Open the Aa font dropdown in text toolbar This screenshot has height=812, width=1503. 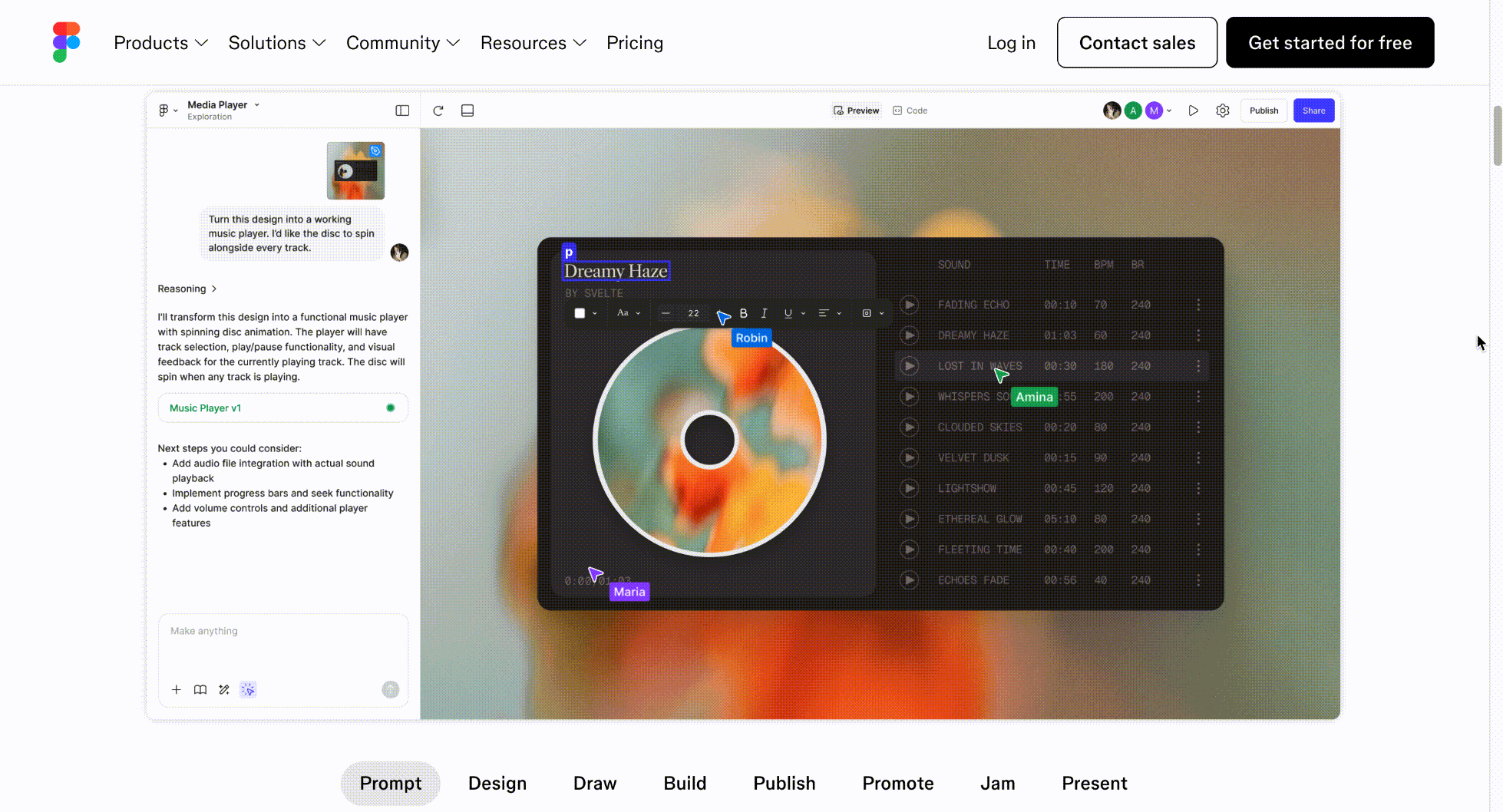click(x=628, y=313)
